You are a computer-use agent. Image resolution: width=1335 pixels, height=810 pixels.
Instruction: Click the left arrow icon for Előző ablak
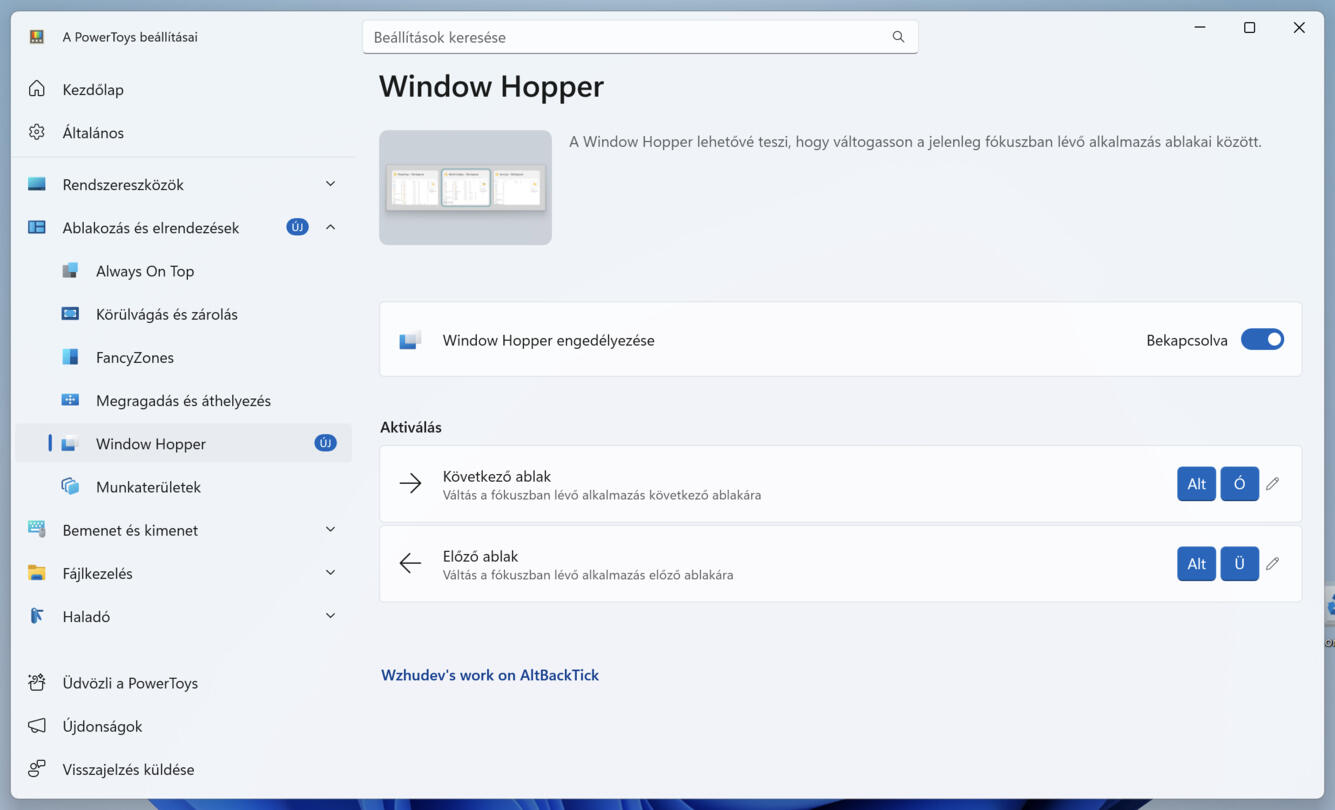pos(410,564)
